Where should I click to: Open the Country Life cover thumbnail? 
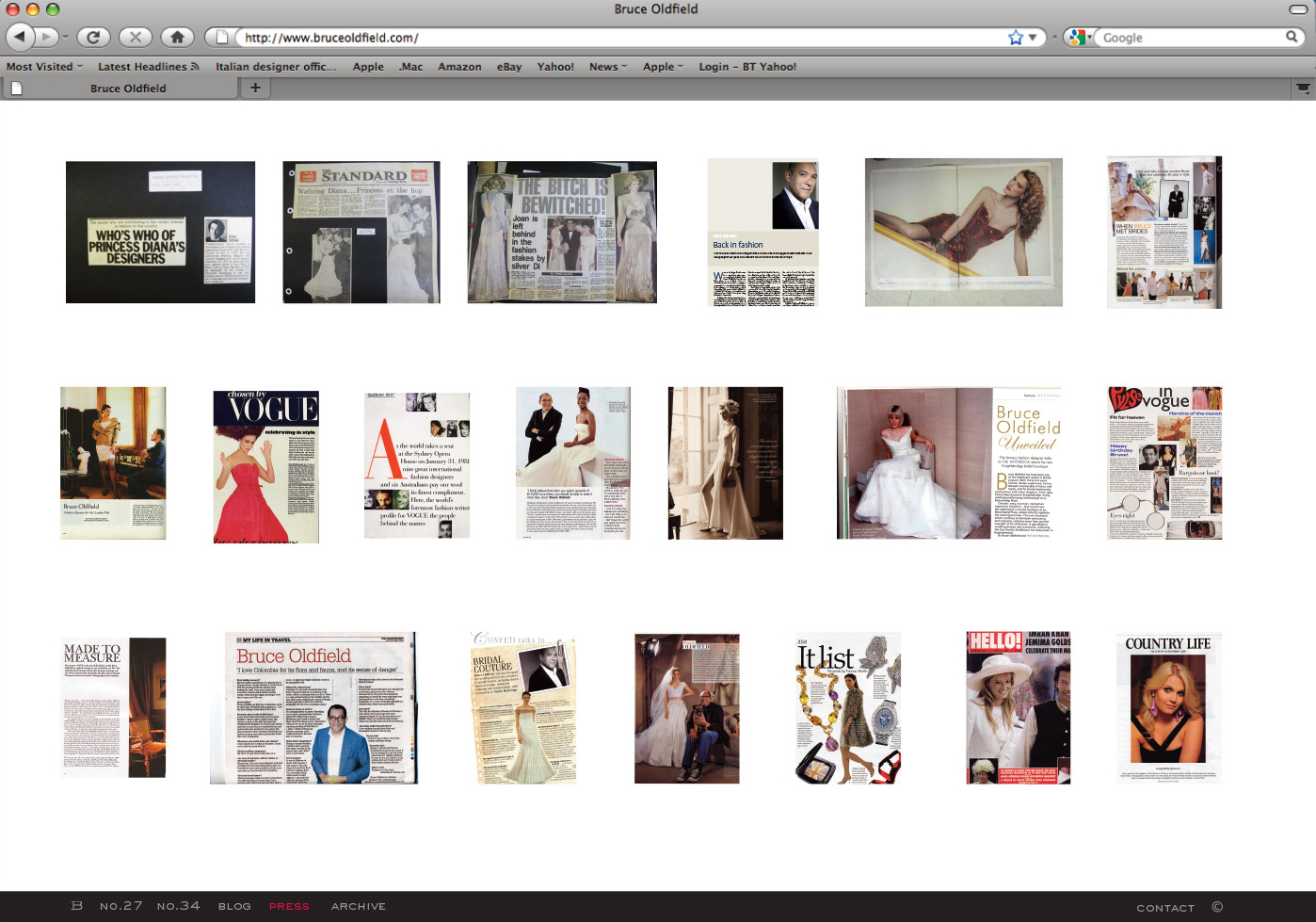click(1167, 708)
